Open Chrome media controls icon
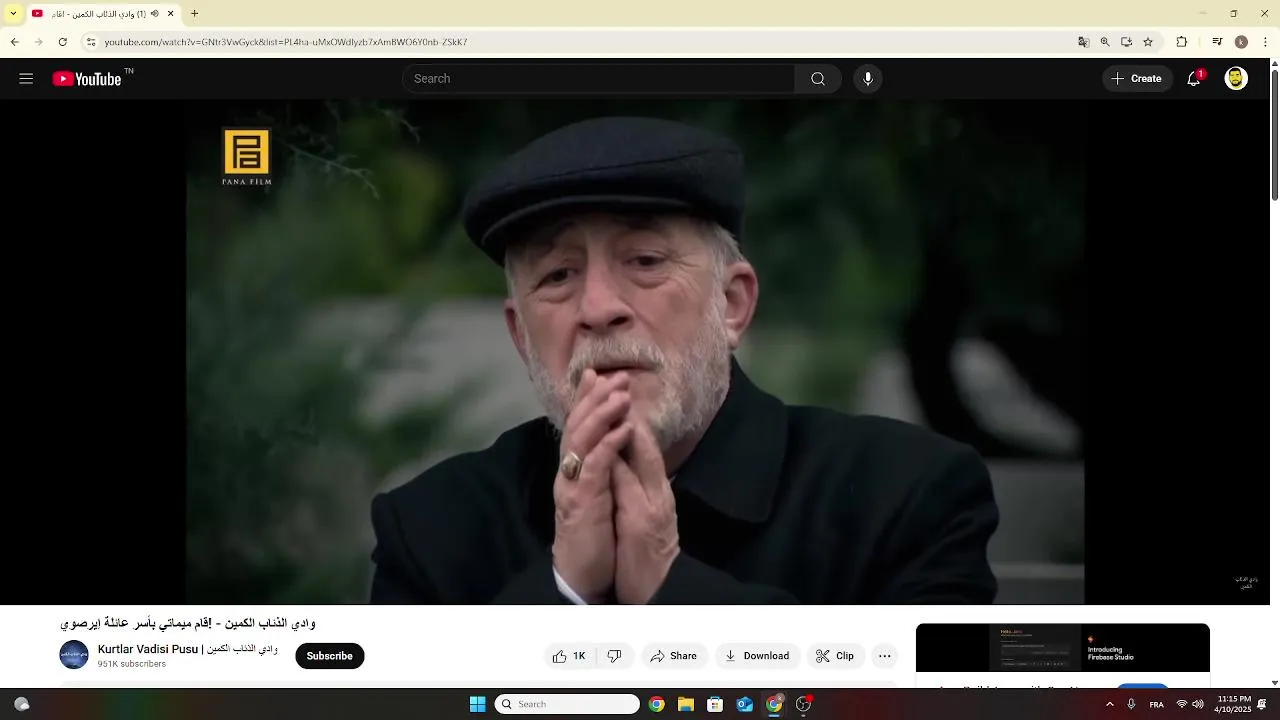 (x=1217, y=42)
